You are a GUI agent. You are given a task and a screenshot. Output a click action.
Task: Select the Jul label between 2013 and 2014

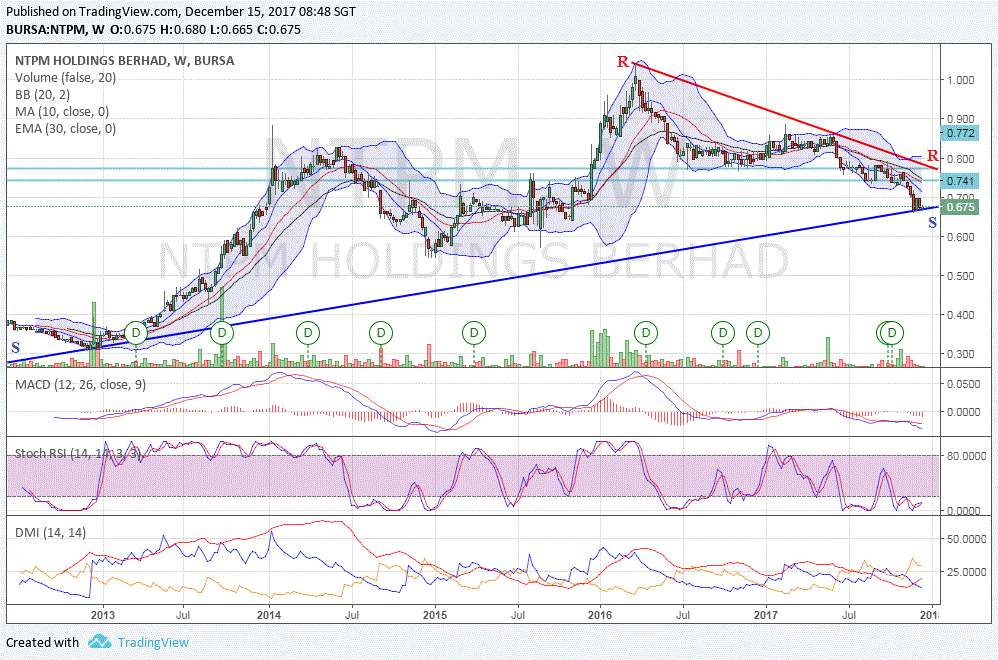click(183, 615)
